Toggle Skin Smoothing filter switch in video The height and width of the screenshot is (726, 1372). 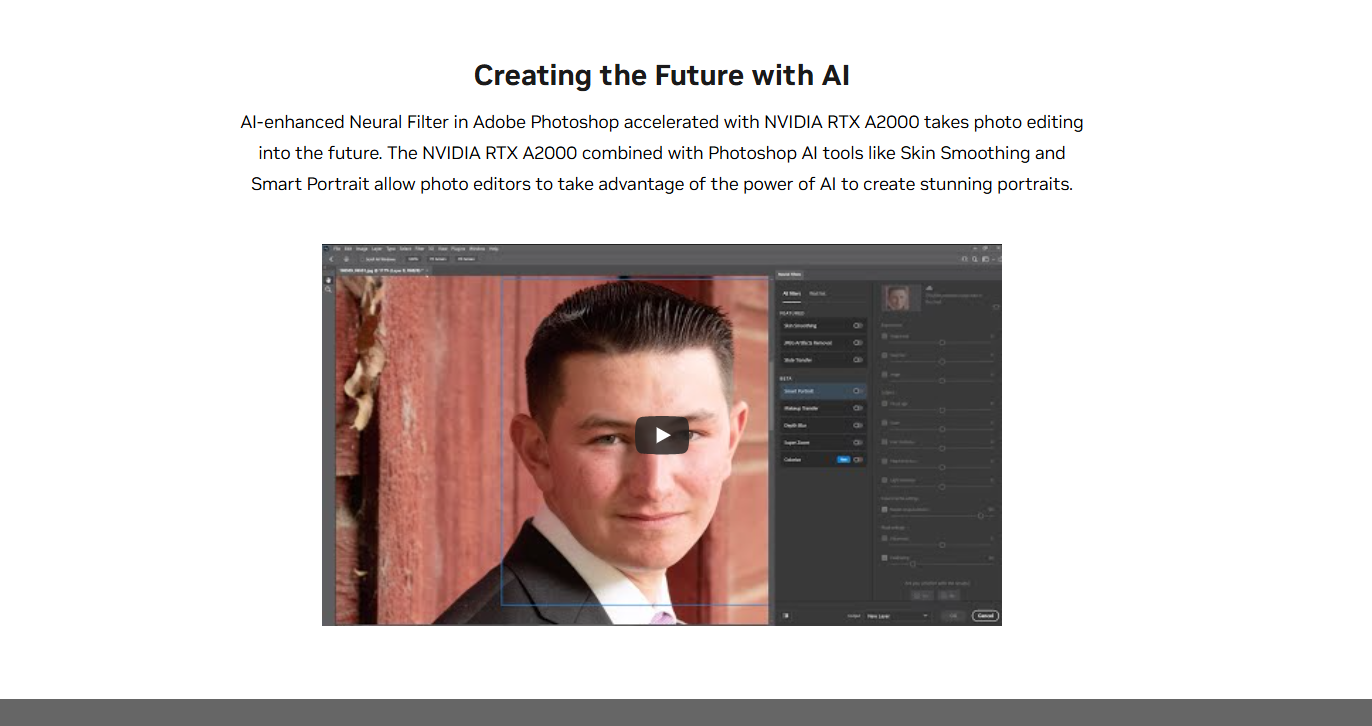pyautogui.click(x=858, y=325)
